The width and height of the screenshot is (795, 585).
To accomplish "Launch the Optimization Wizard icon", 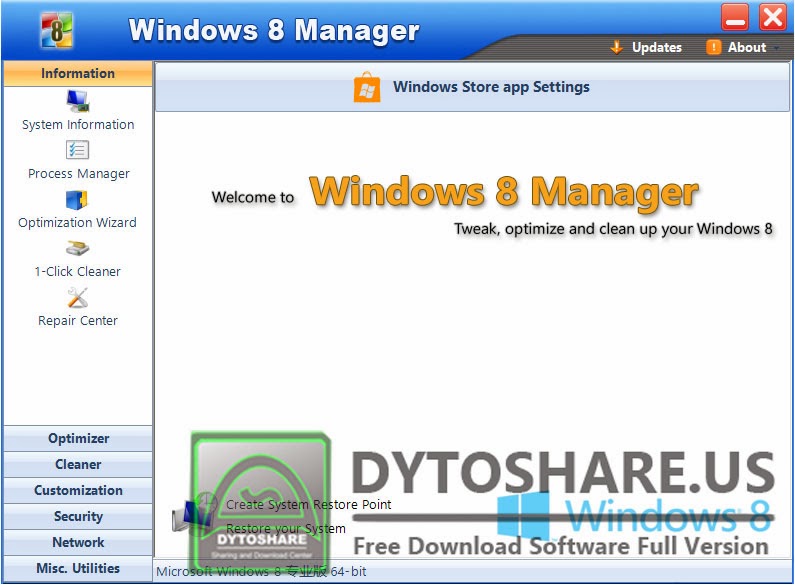I will (x=77, y=200).
